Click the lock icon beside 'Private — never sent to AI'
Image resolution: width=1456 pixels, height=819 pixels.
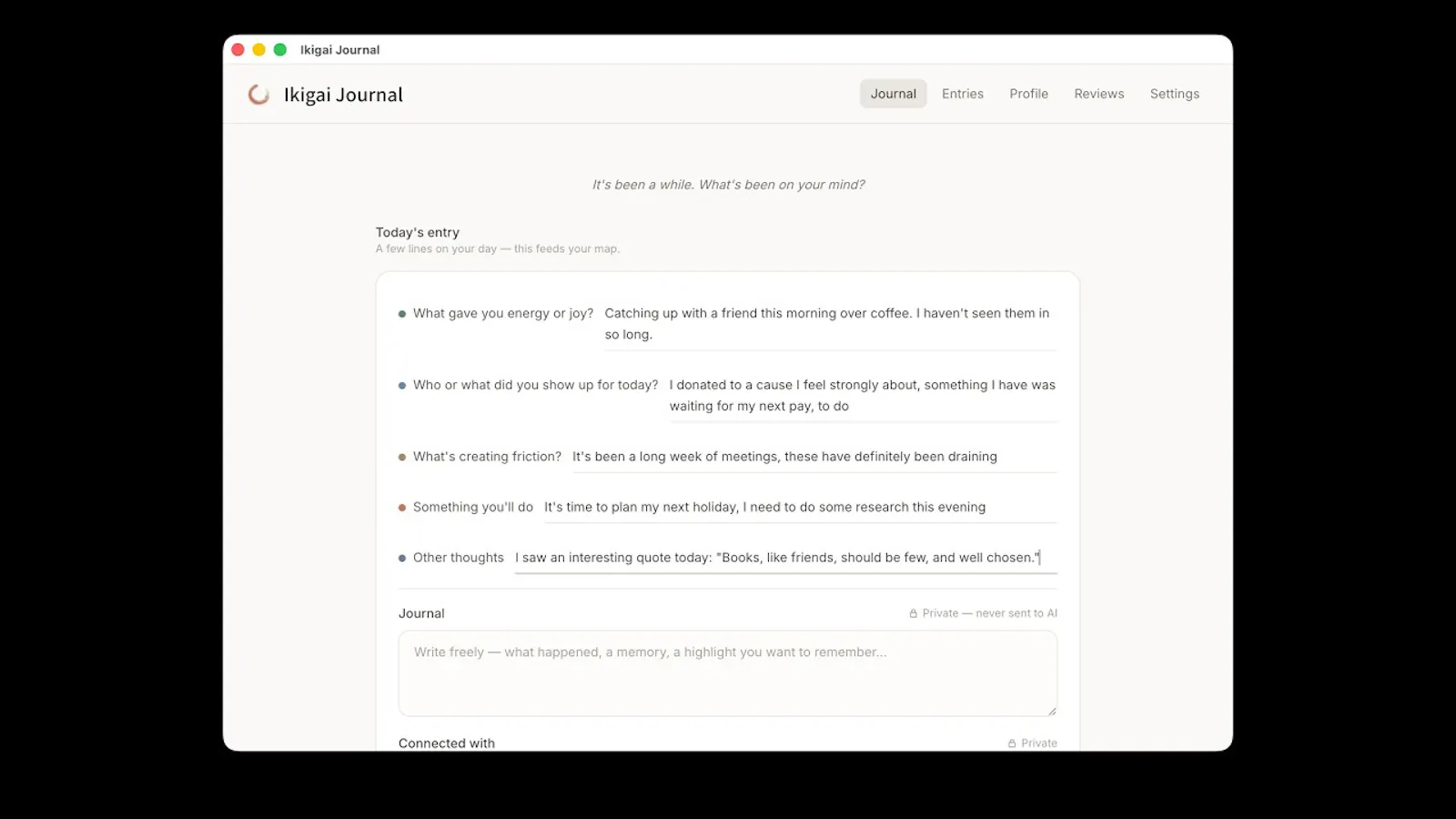click(913, 613)
